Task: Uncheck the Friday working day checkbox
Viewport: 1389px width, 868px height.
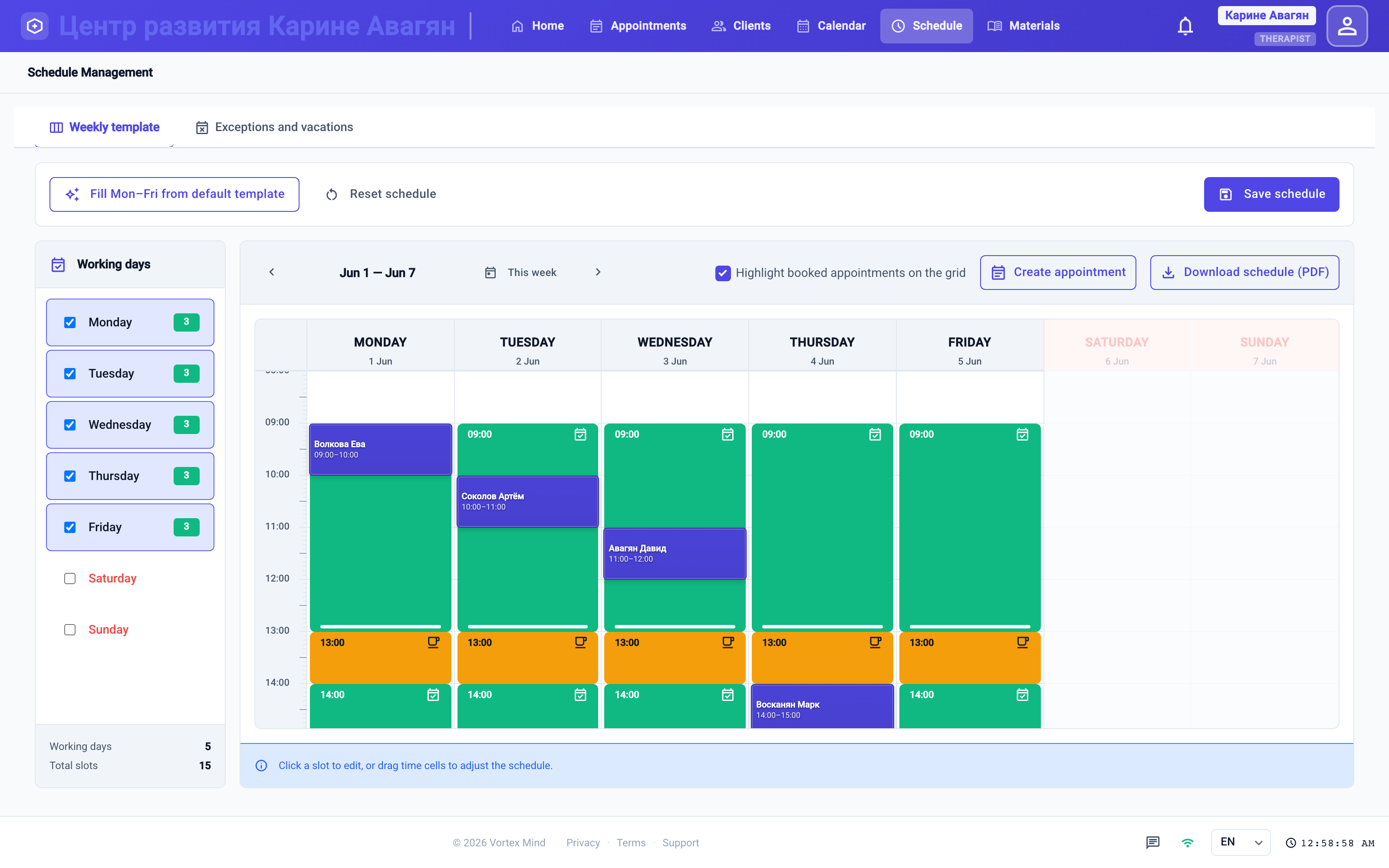Action: 70,527
